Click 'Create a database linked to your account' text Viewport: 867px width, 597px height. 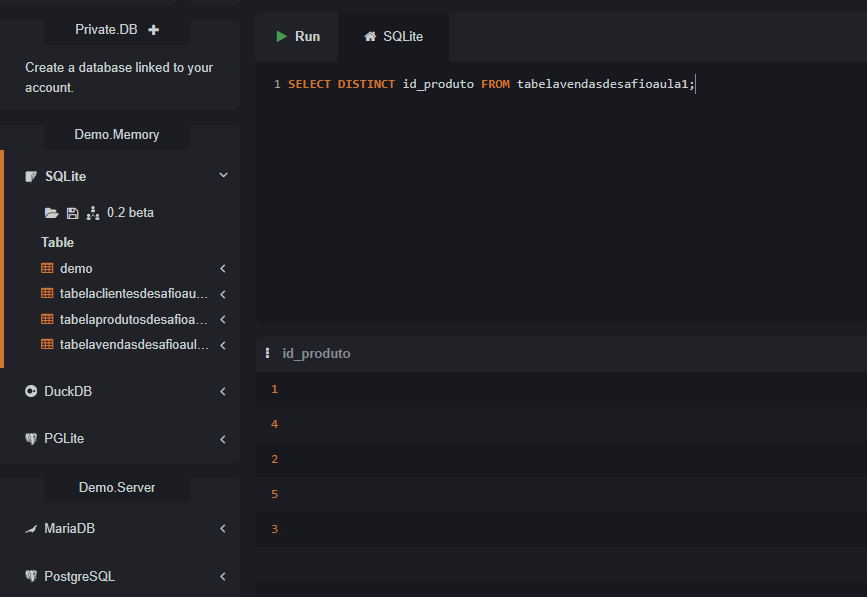pos(119,77)
